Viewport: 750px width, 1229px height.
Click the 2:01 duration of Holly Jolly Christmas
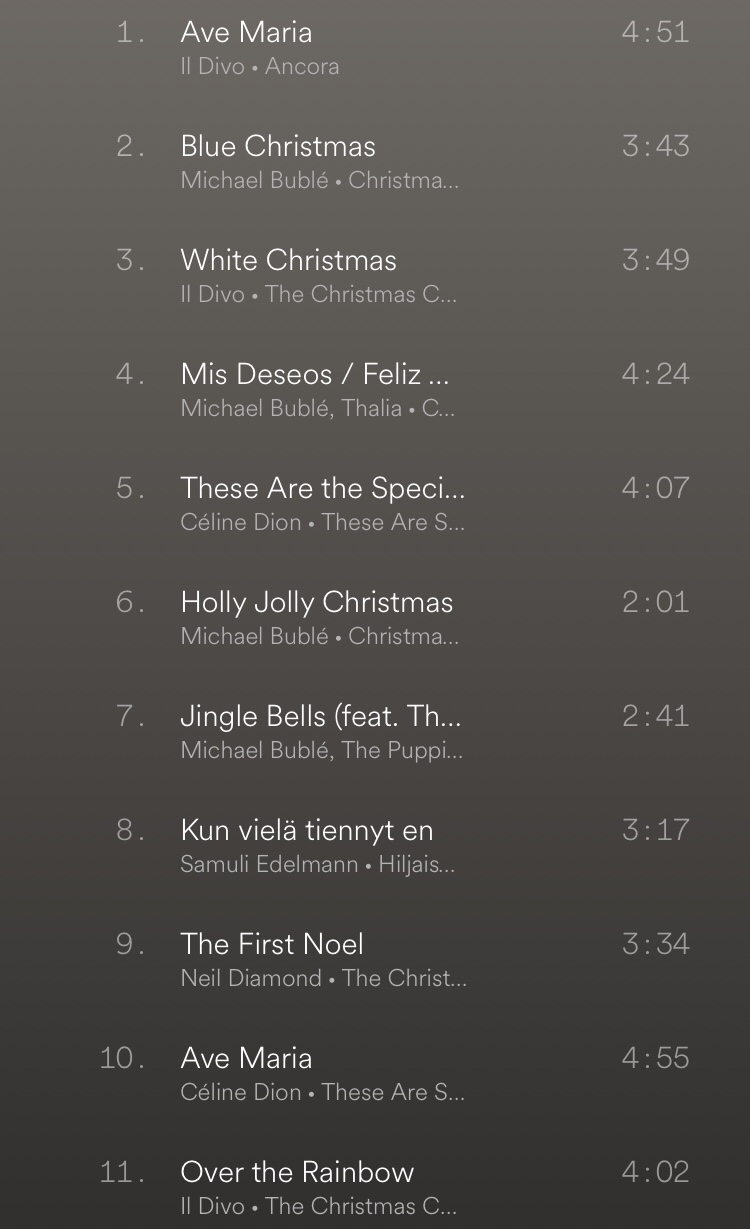coord(655,602)
